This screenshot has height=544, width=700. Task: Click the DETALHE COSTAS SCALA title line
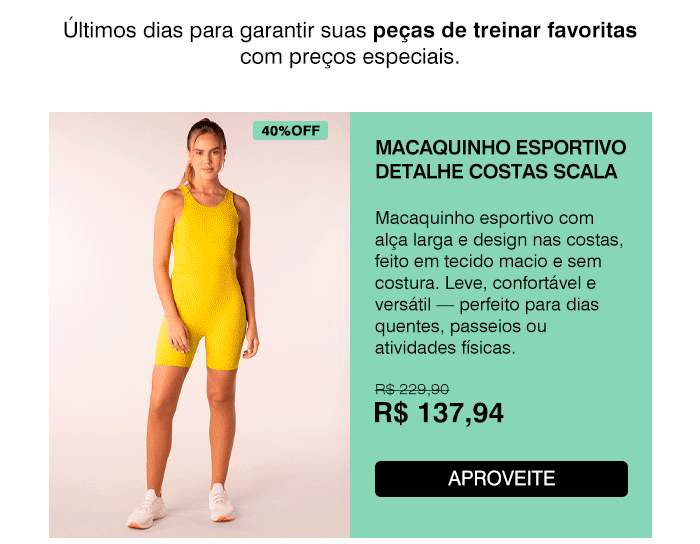(496, 172)
